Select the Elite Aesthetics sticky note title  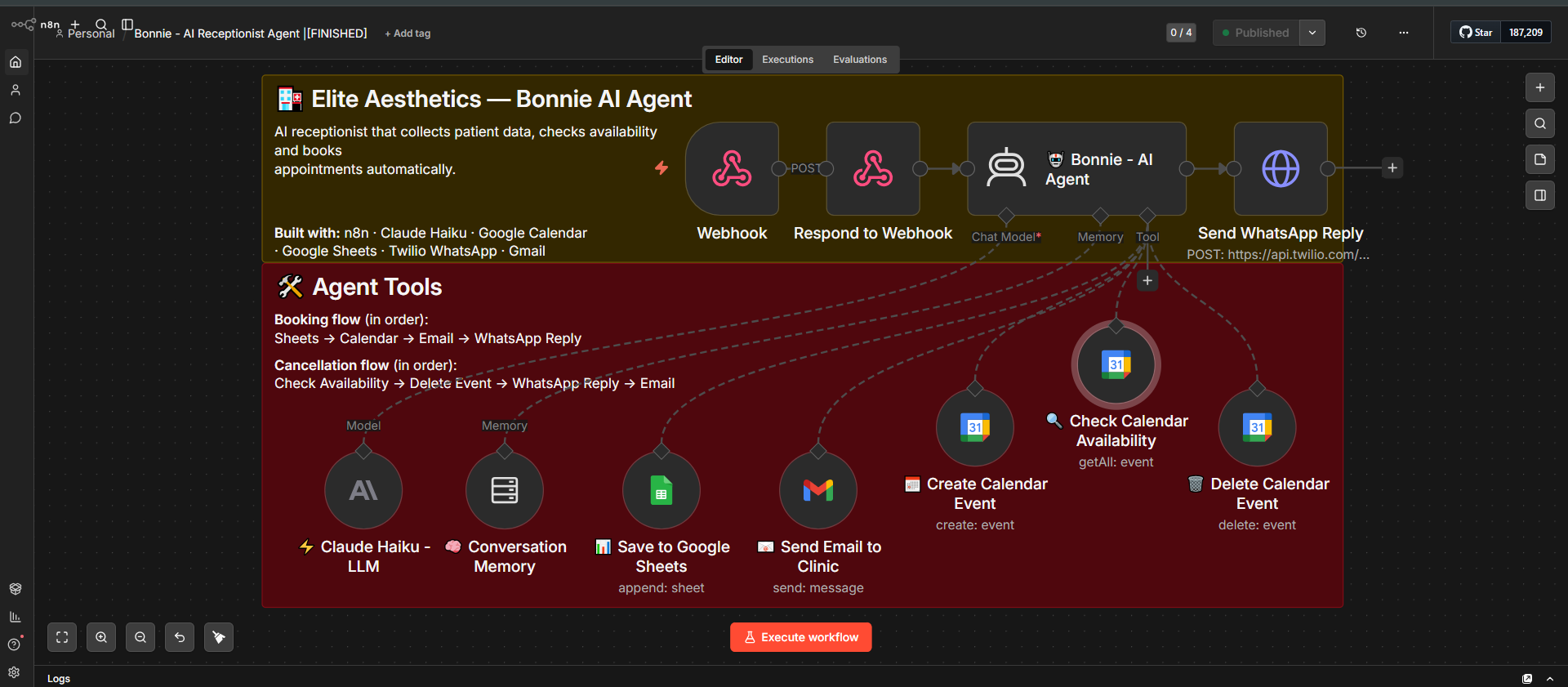[x=501, y=99]
